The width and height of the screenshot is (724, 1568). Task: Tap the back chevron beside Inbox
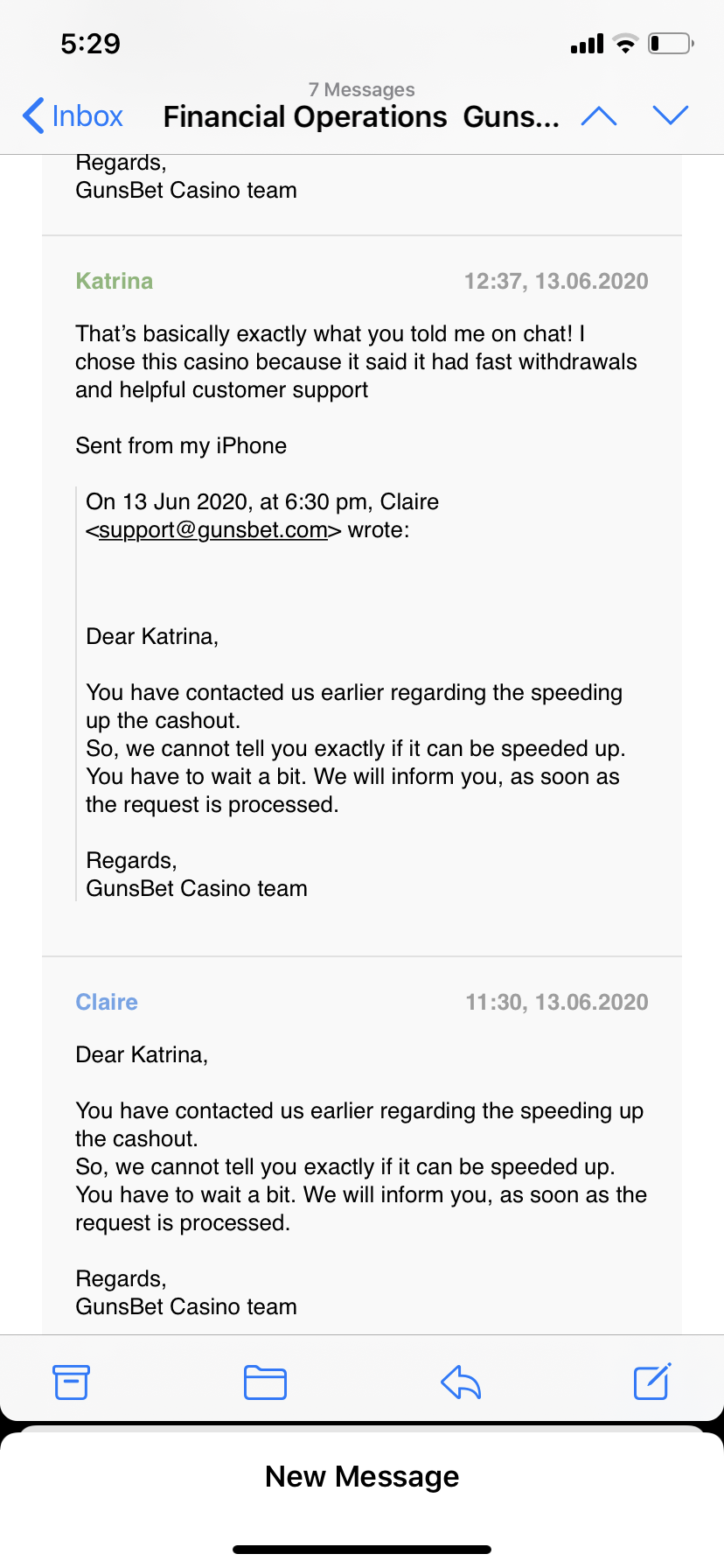(x=33, y=115)
